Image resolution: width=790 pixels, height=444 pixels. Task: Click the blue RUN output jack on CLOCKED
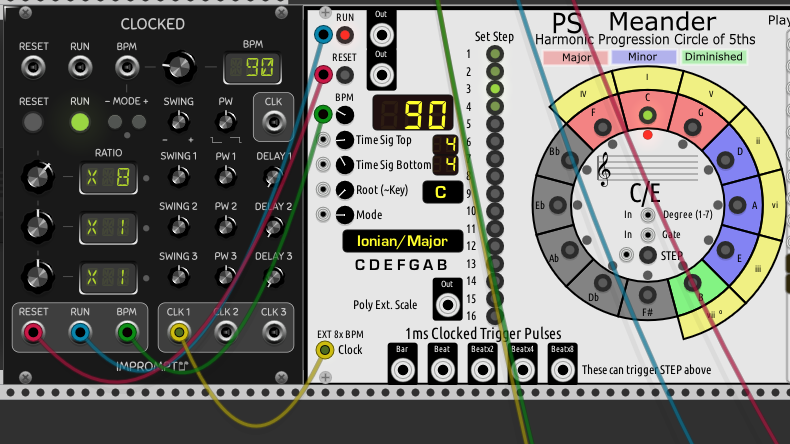tap(80, 332)
